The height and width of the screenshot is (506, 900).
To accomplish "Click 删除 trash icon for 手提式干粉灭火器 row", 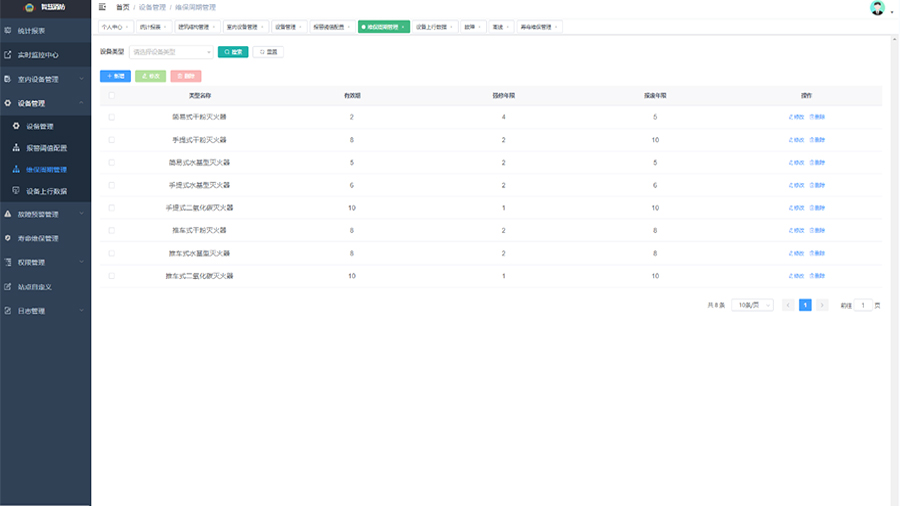I will (x=811, y=140).
